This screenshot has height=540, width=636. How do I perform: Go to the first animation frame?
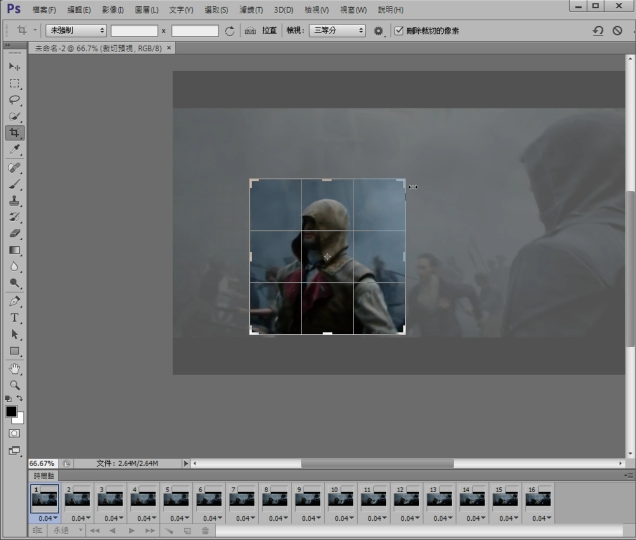coord(95,530)
